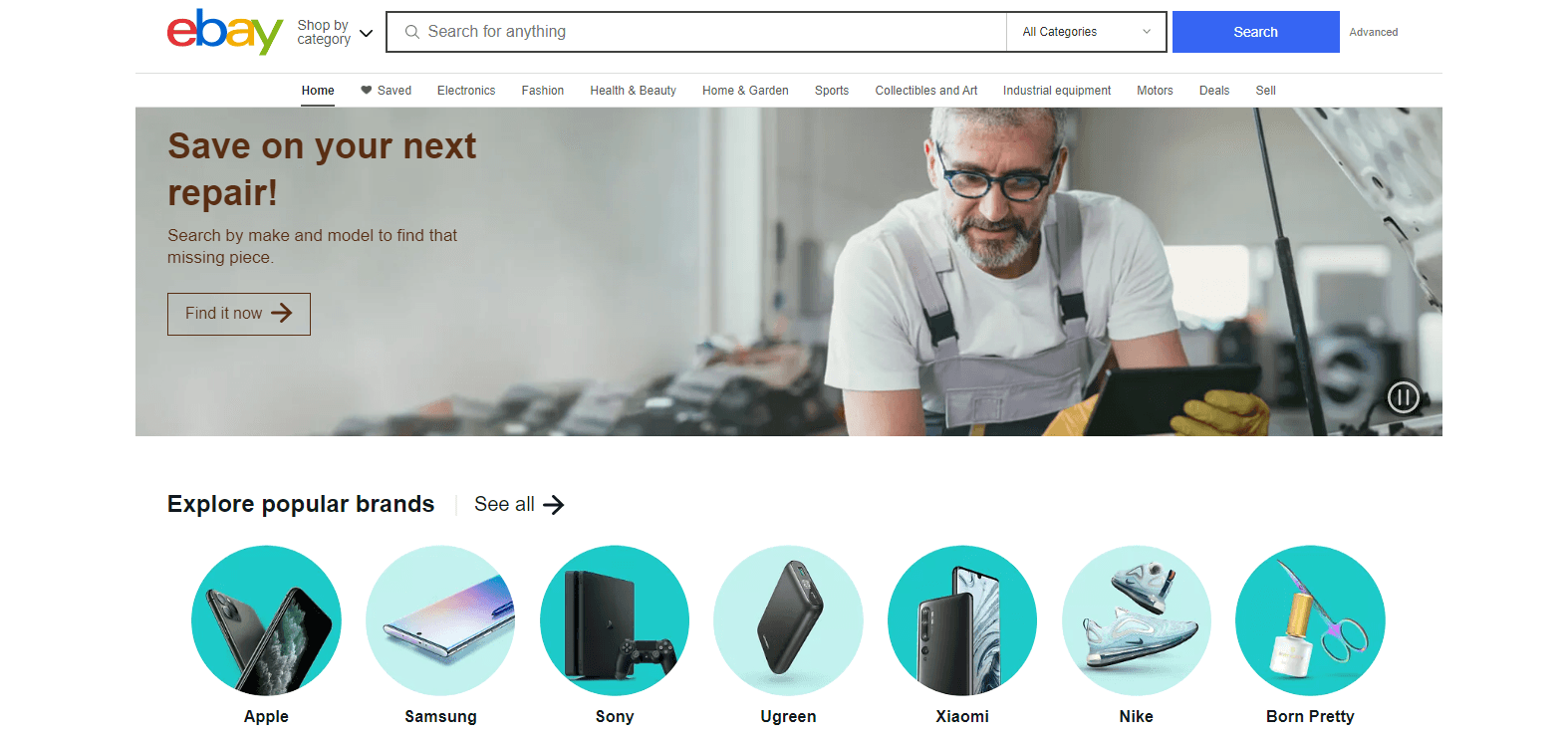The width and height of the screenshot is (1568, 738).
Task: Open Saved items with heart icon
Action: pos(386,91)
